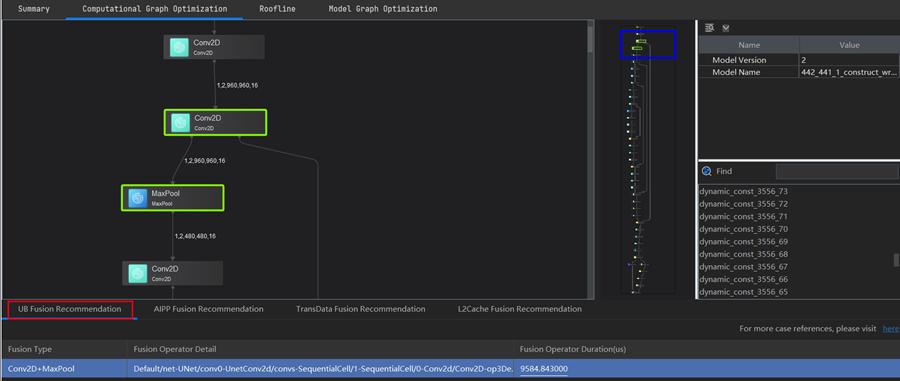Switch to the Summary tab
This screenshot has width=900, height=381.
[33, 9]
